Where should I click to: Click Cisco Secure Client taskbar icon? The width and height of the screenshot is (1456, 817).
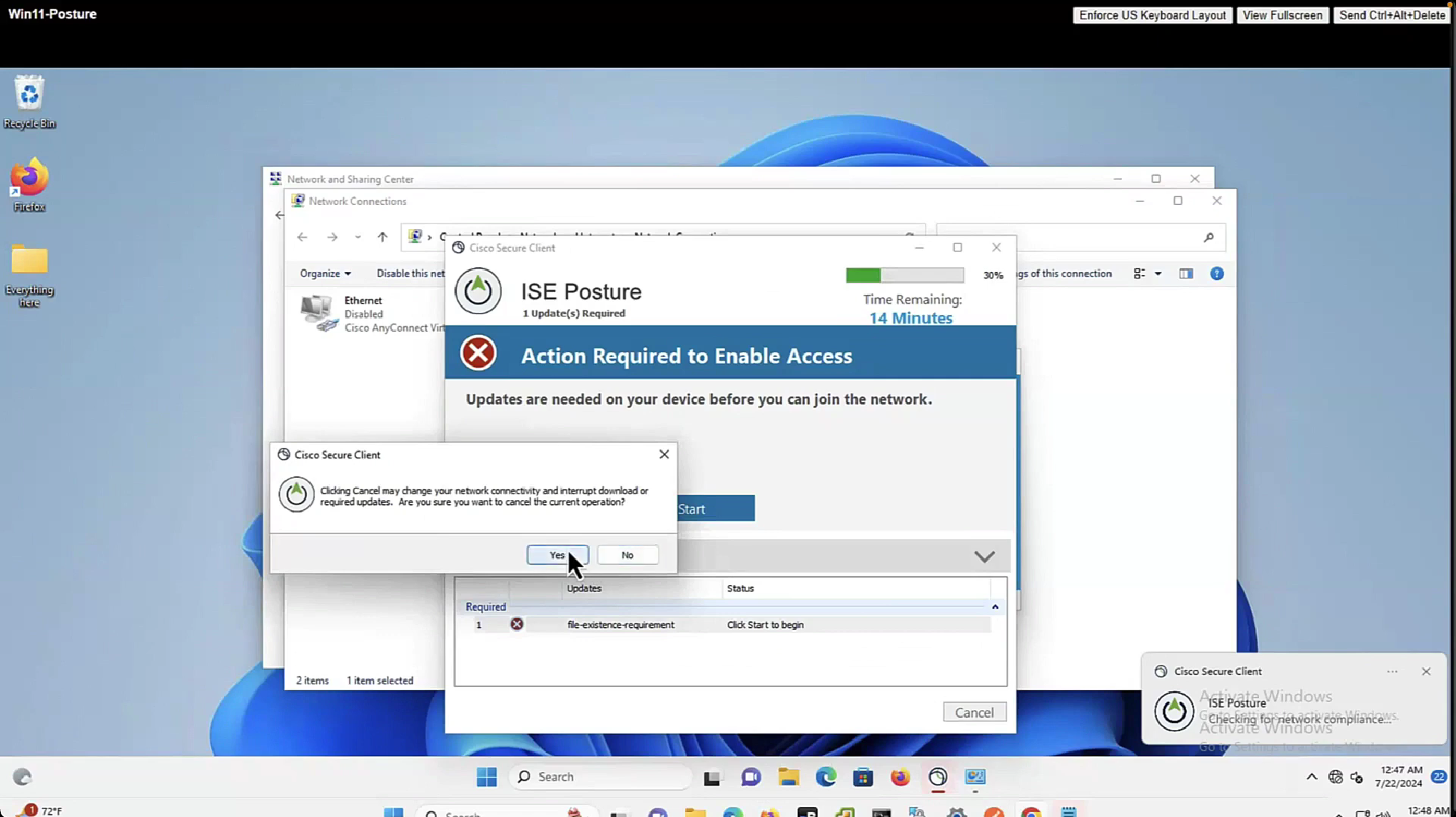coord(937,777)
